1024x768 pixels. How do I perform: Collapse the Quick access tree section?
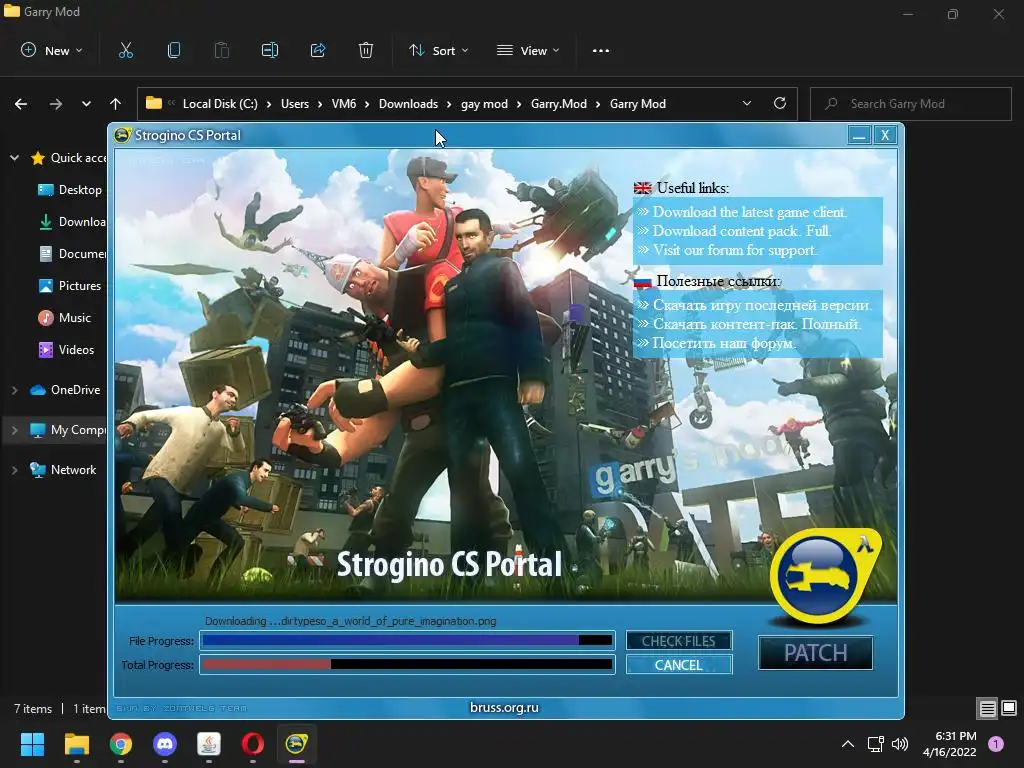(14, 157)
